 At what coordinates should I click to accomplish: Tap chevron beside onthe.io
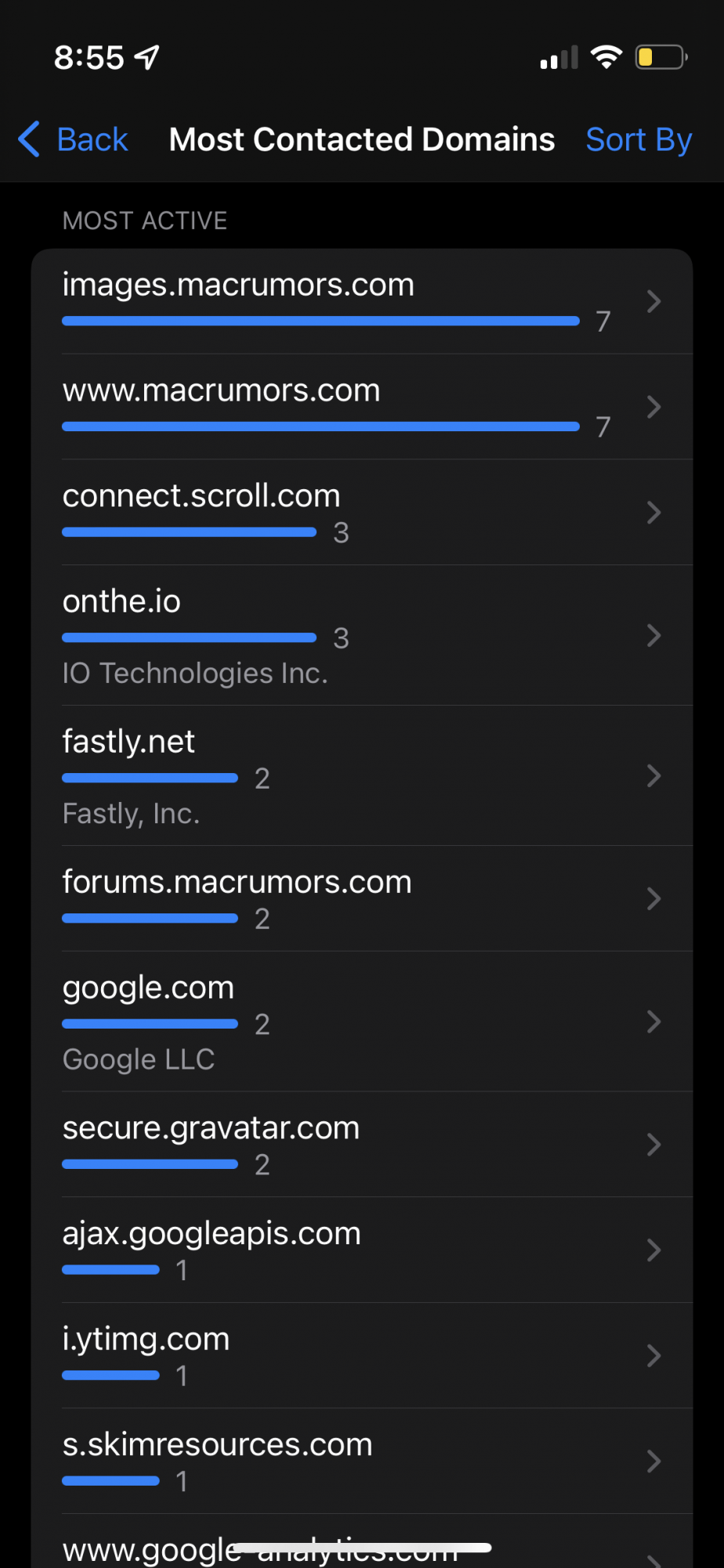[653, 635]
